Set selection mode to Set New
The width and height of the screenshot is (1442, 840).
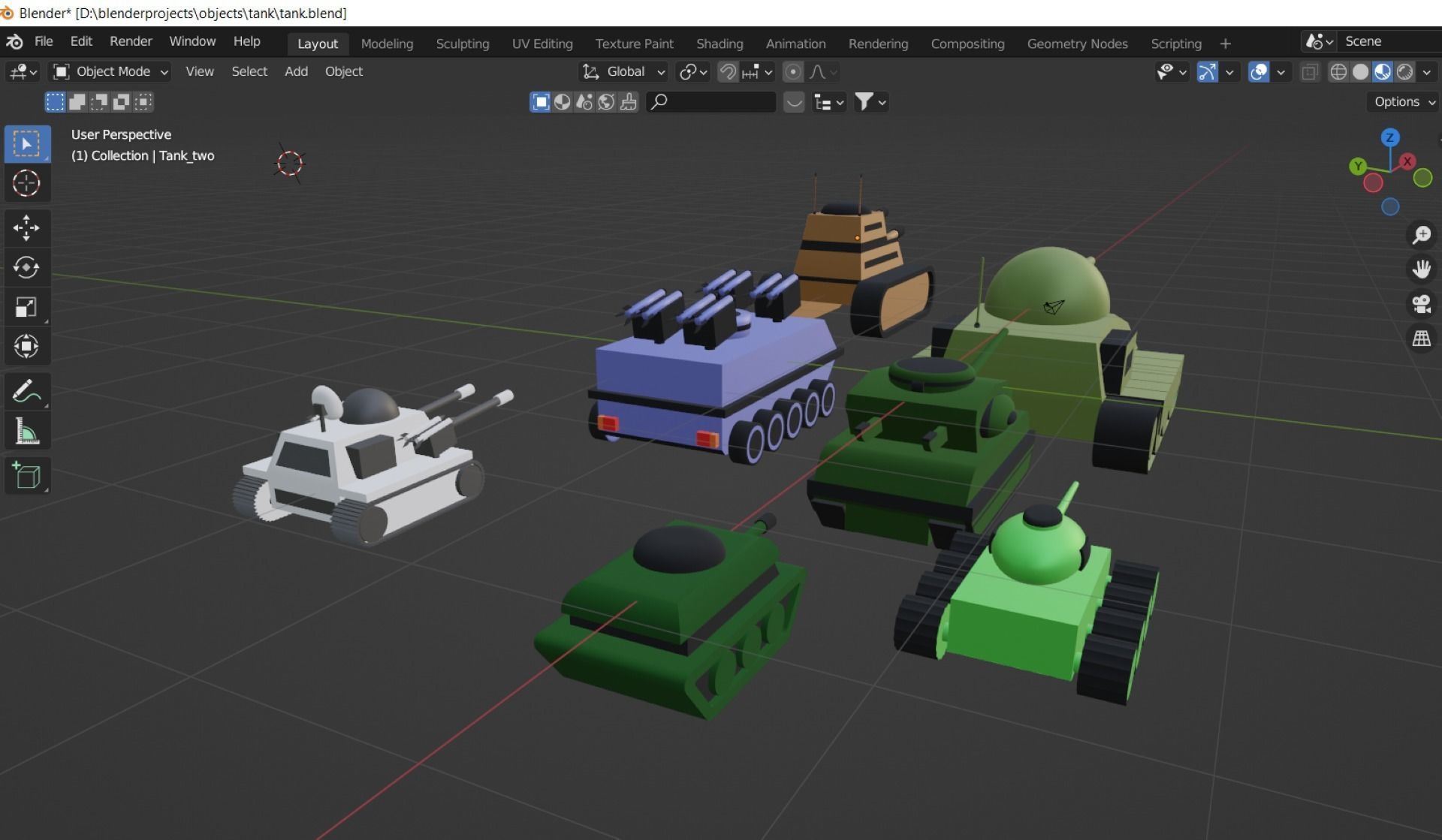coord(55,102)
